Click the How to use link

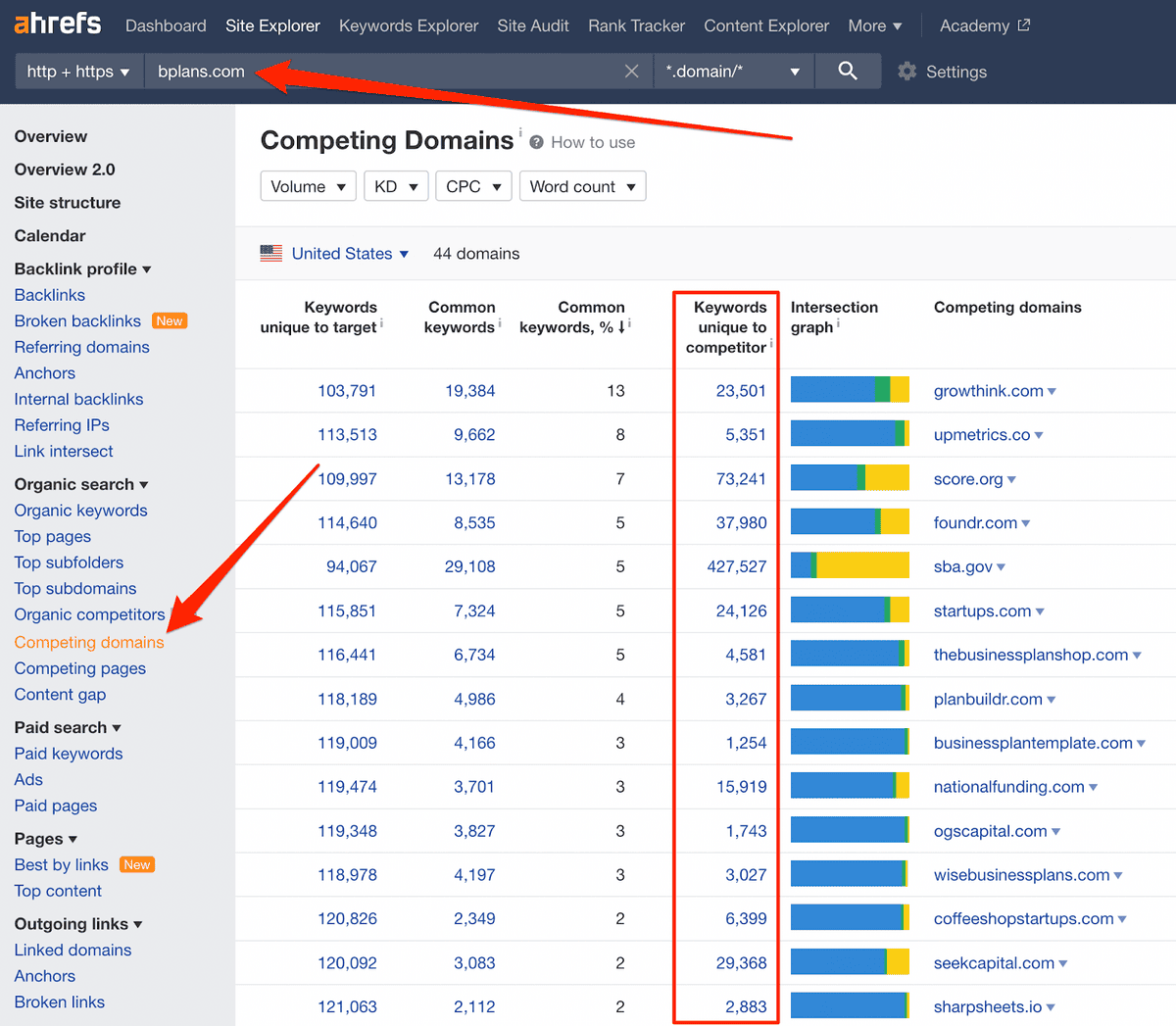tap(593, 142)
